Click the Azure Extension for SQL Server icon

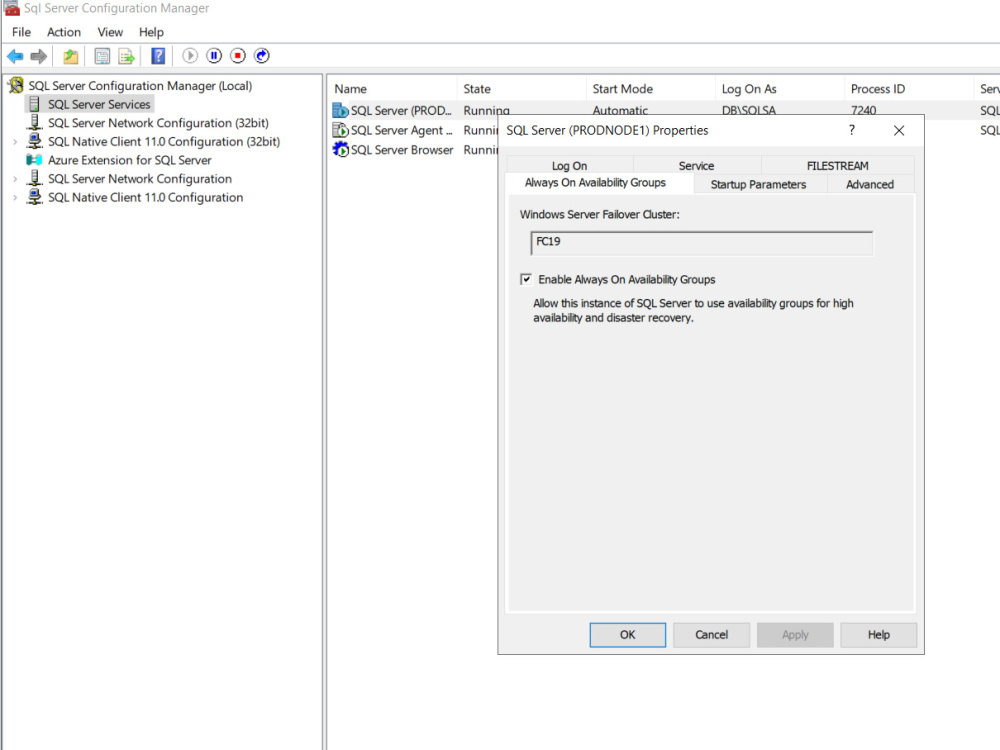(34, 160)
